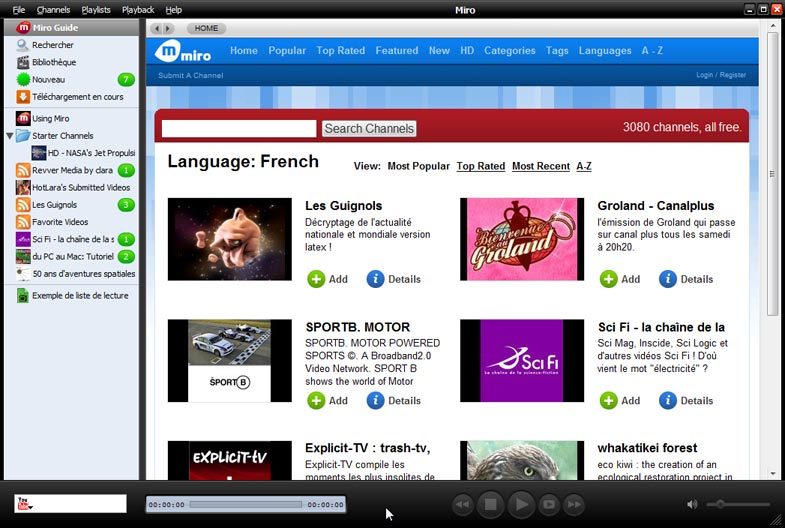Click the Most Recent view link

click(x=540, y=166)
